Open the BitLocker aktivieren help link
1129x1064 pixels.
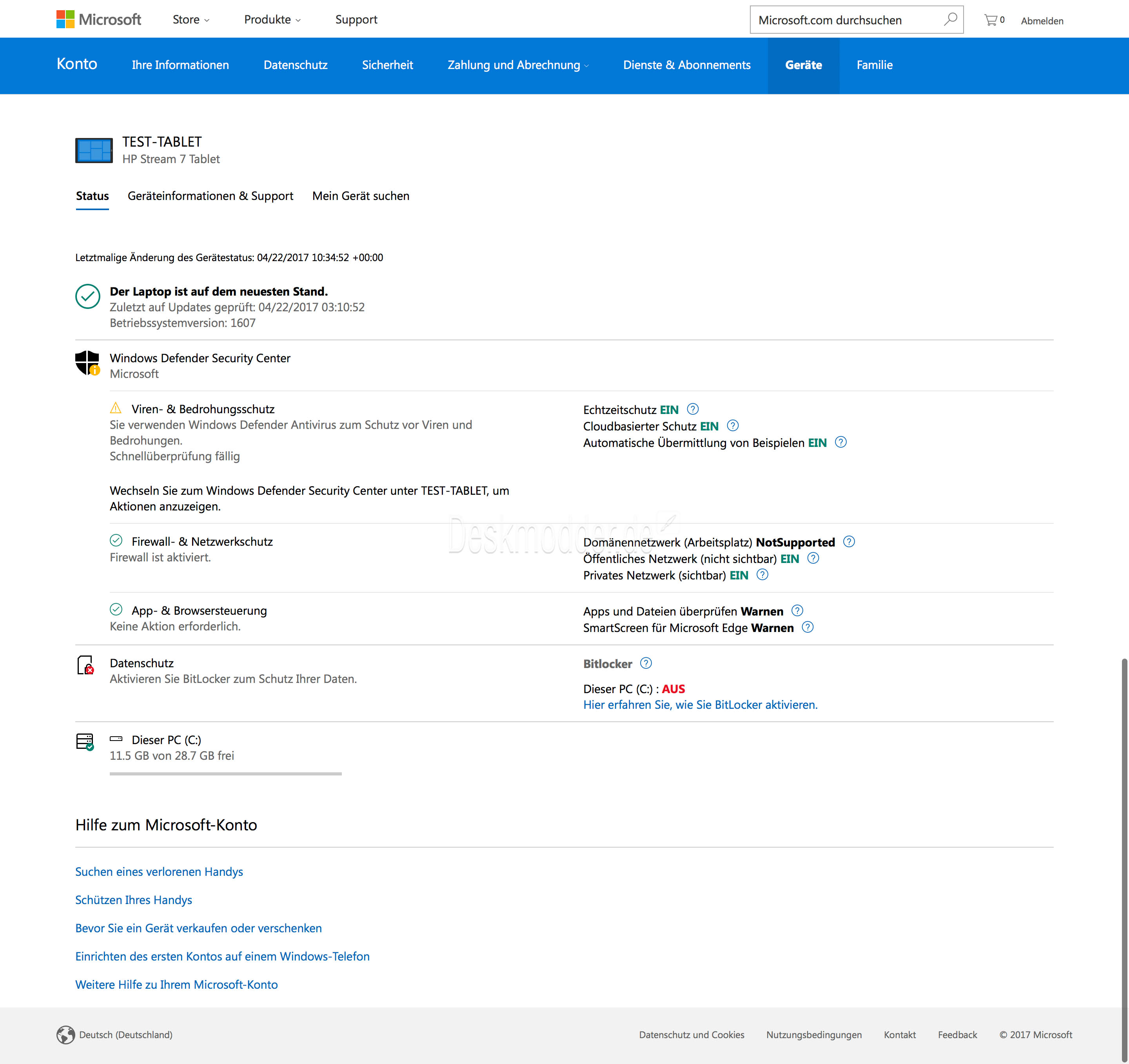pos(700,704)
